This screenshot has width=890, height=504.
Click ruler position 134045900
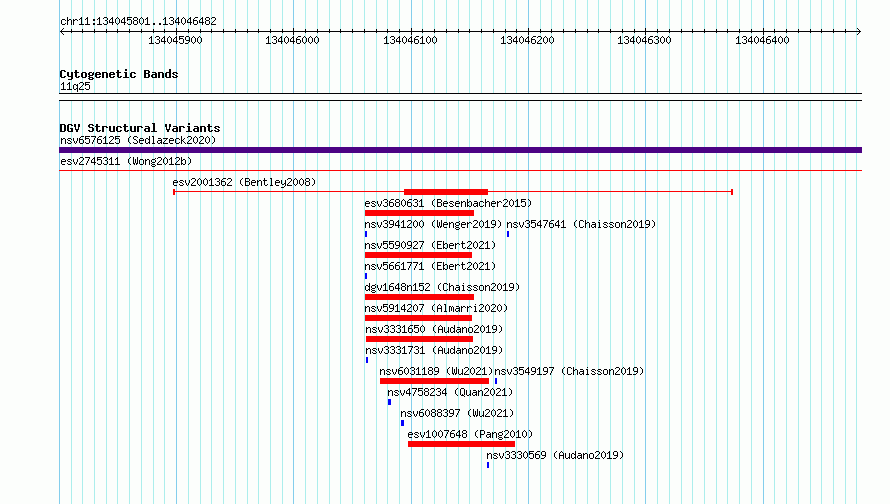[175, 40]
